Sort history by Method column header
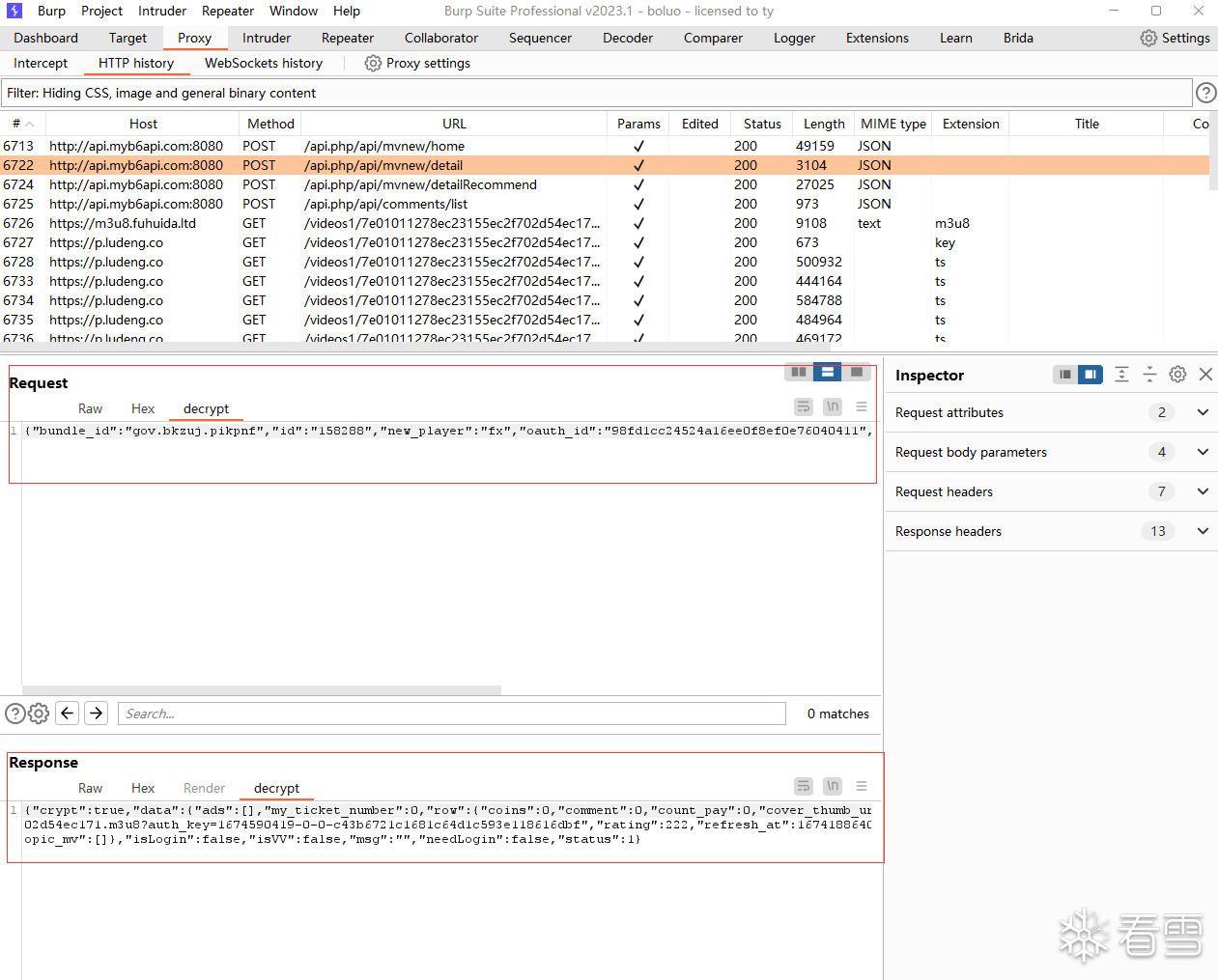This screenshot has height=980, width=1218. (x=270, y=124)
